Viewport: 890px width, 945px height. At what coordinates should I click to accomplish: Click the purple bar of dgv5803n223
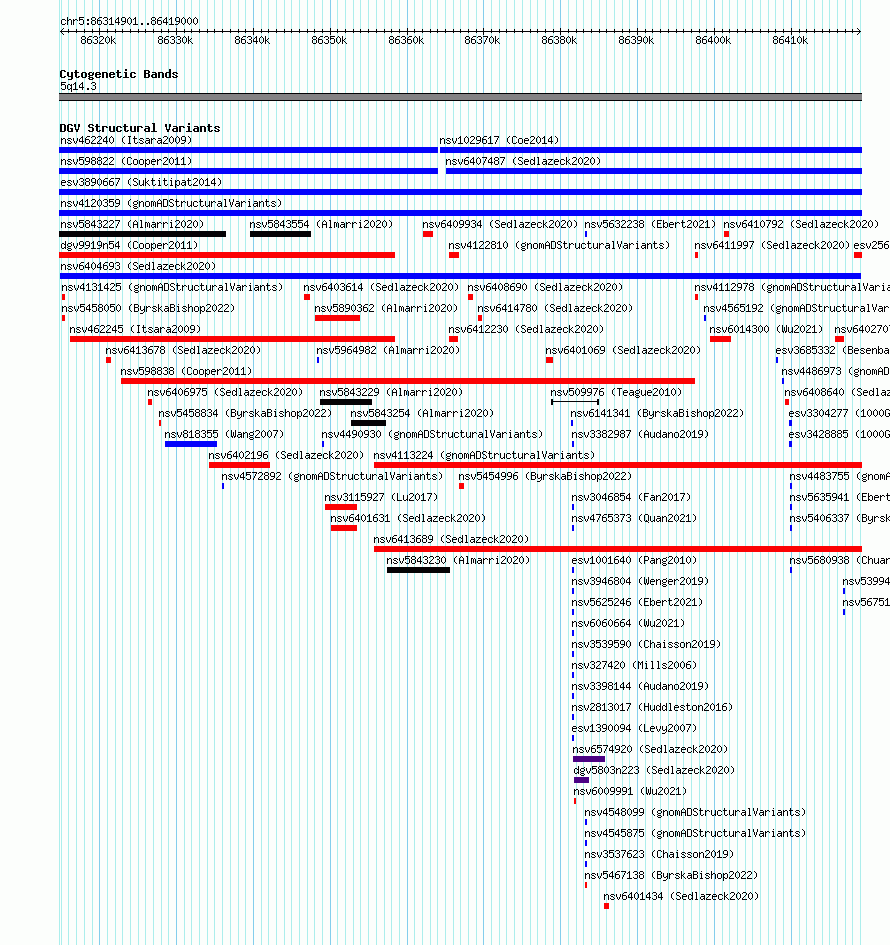pos(581,780)
